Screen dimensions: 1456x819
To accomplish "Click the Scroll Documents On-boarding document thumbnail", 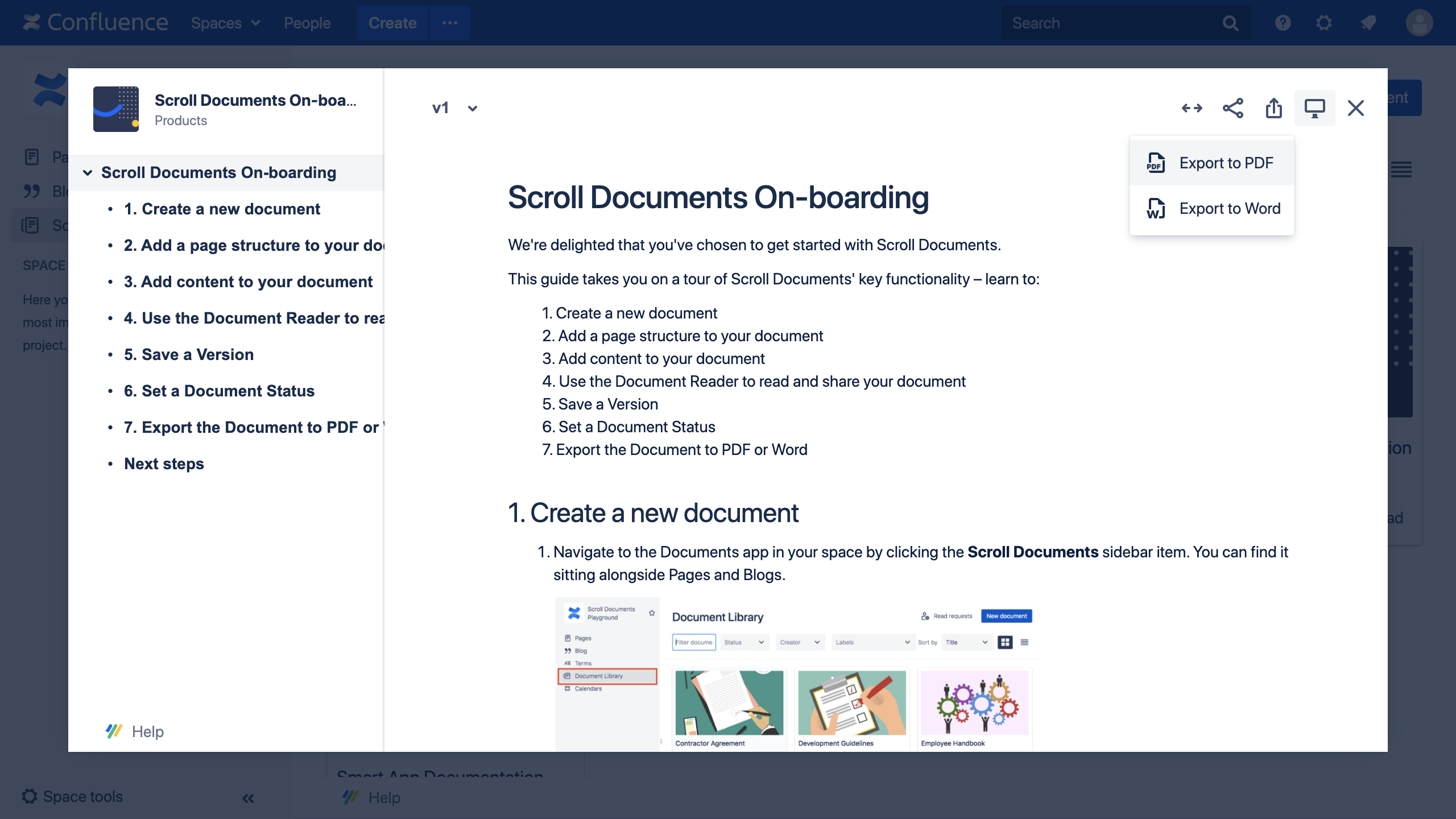I will click(x=116, y=109).
